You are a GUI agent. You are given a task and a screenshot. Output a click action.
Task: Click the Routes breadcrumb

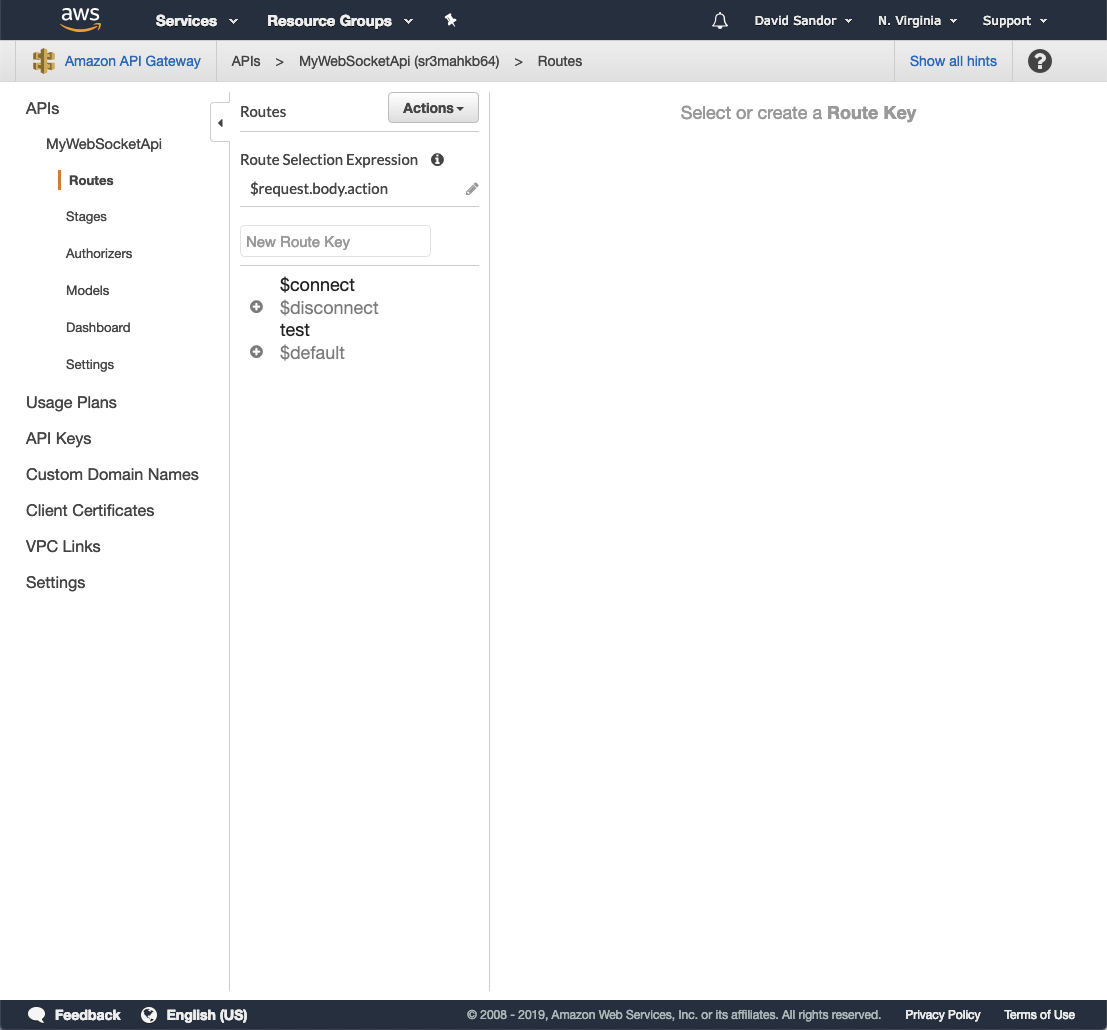point(560,61)
